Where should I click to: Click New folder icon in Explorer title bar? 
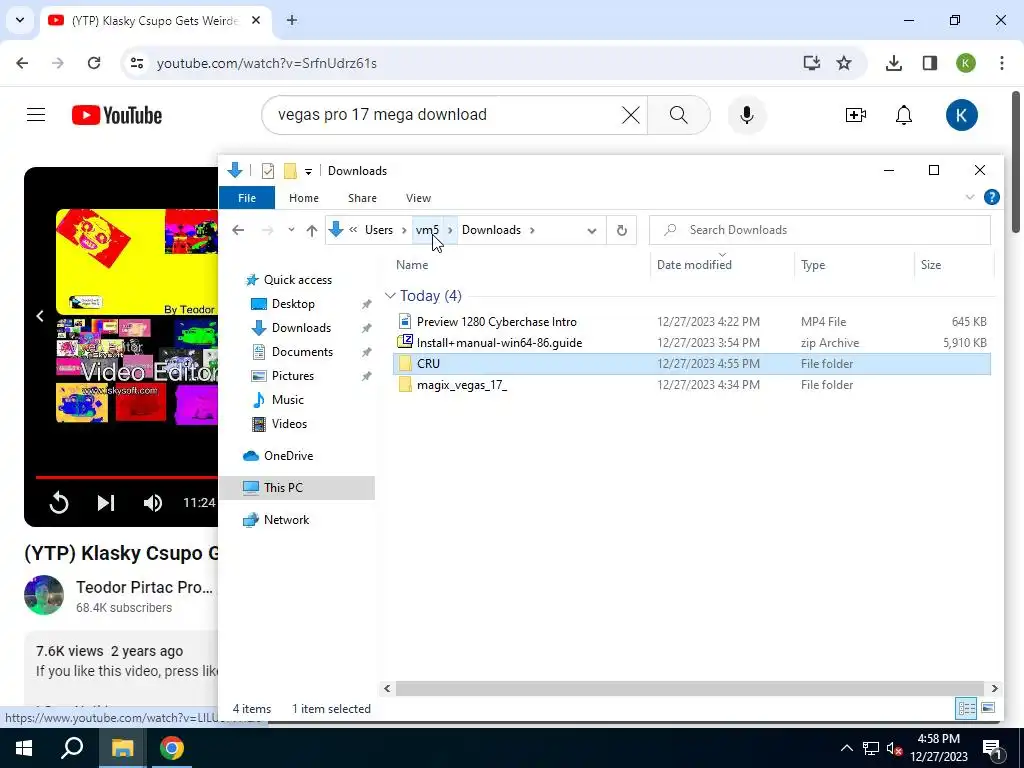point(290,171)
